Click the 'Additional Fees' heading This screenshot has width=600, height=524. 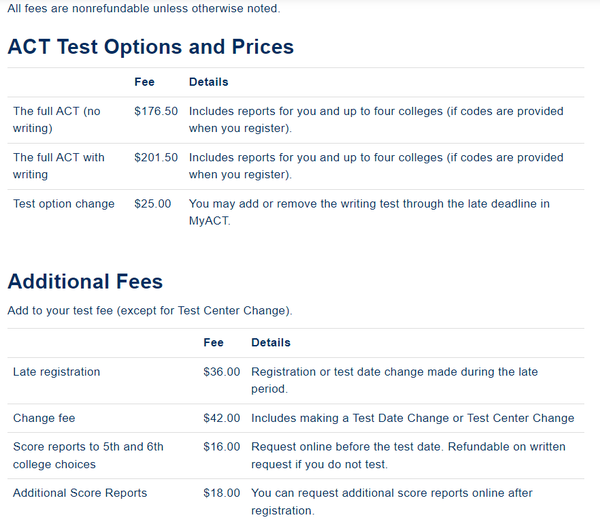pyautogui.click(x=85, y=282)
